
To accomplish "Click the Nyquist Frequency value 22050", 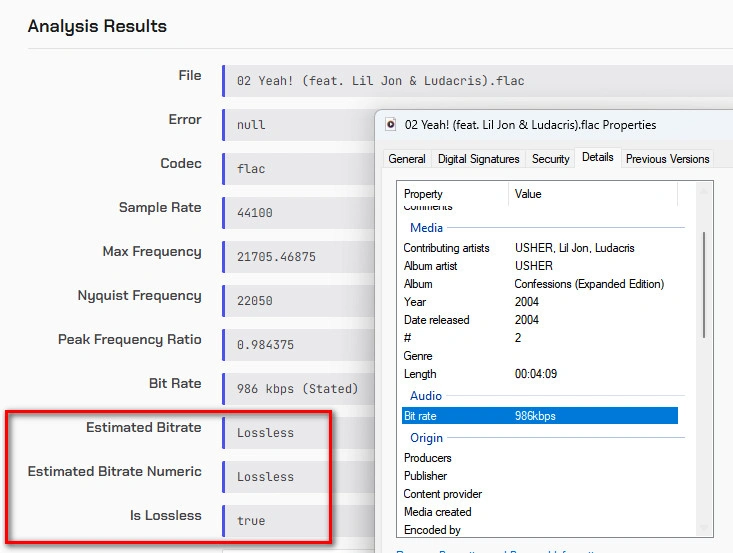I will [x=254, y=301].
